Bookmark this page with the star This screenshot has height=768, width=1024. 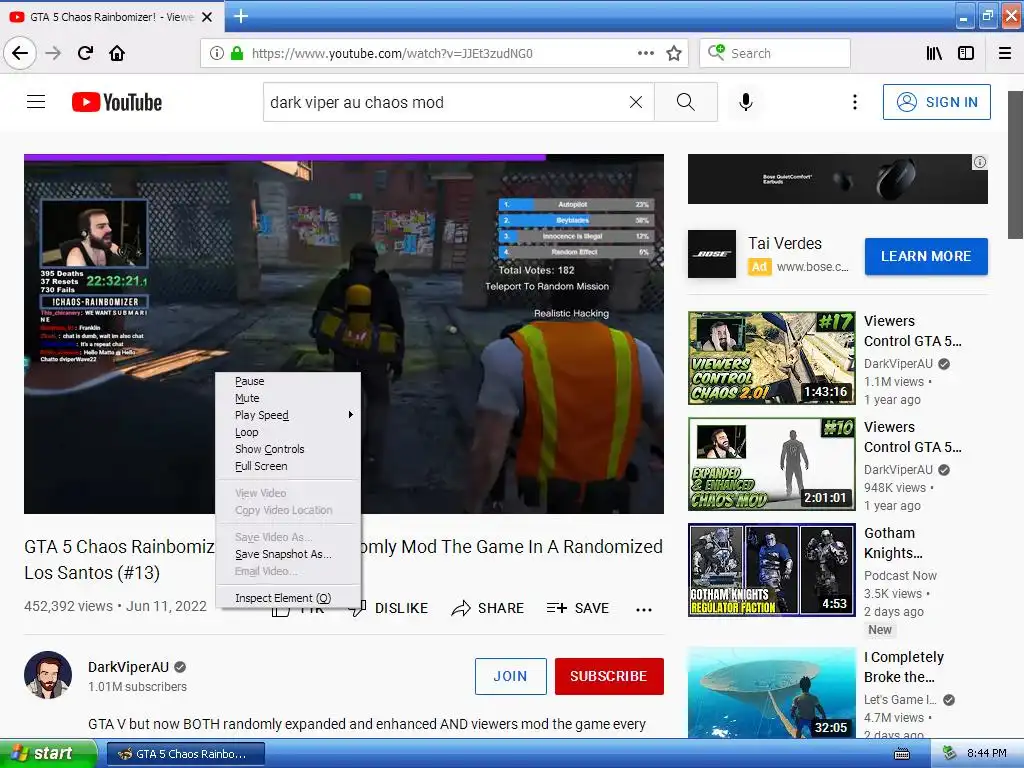pos(674,54)
